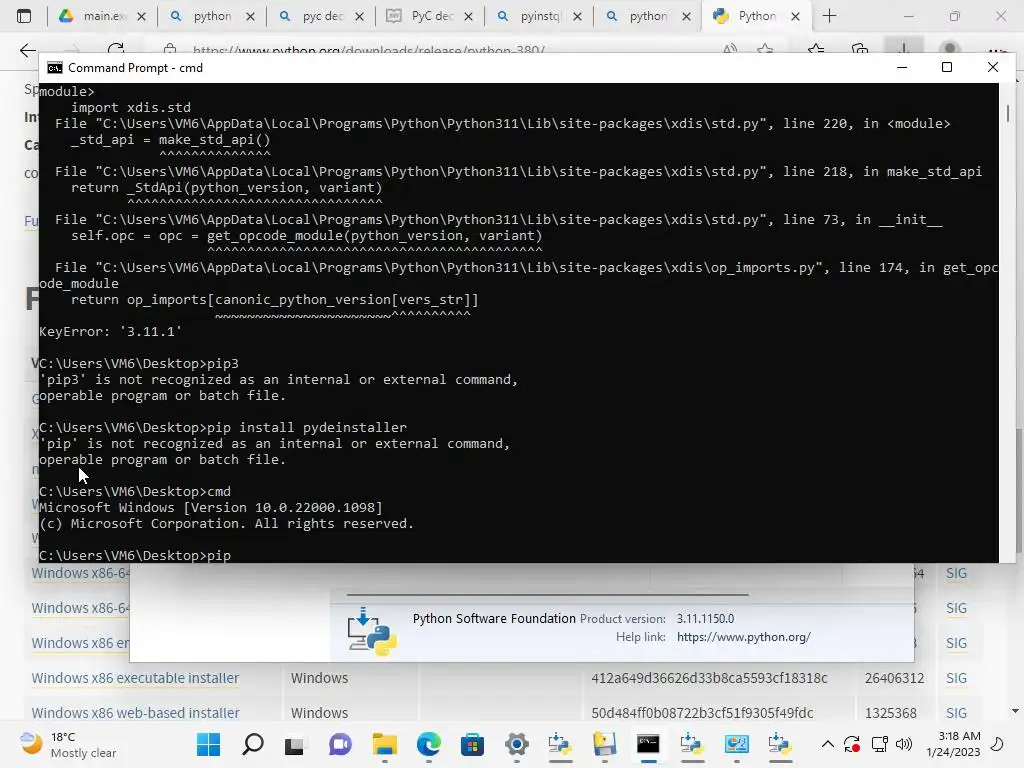This screenshot has width=1024, height=768.
Task: Close the PyC dec page tab
Action: pos(468,17)
